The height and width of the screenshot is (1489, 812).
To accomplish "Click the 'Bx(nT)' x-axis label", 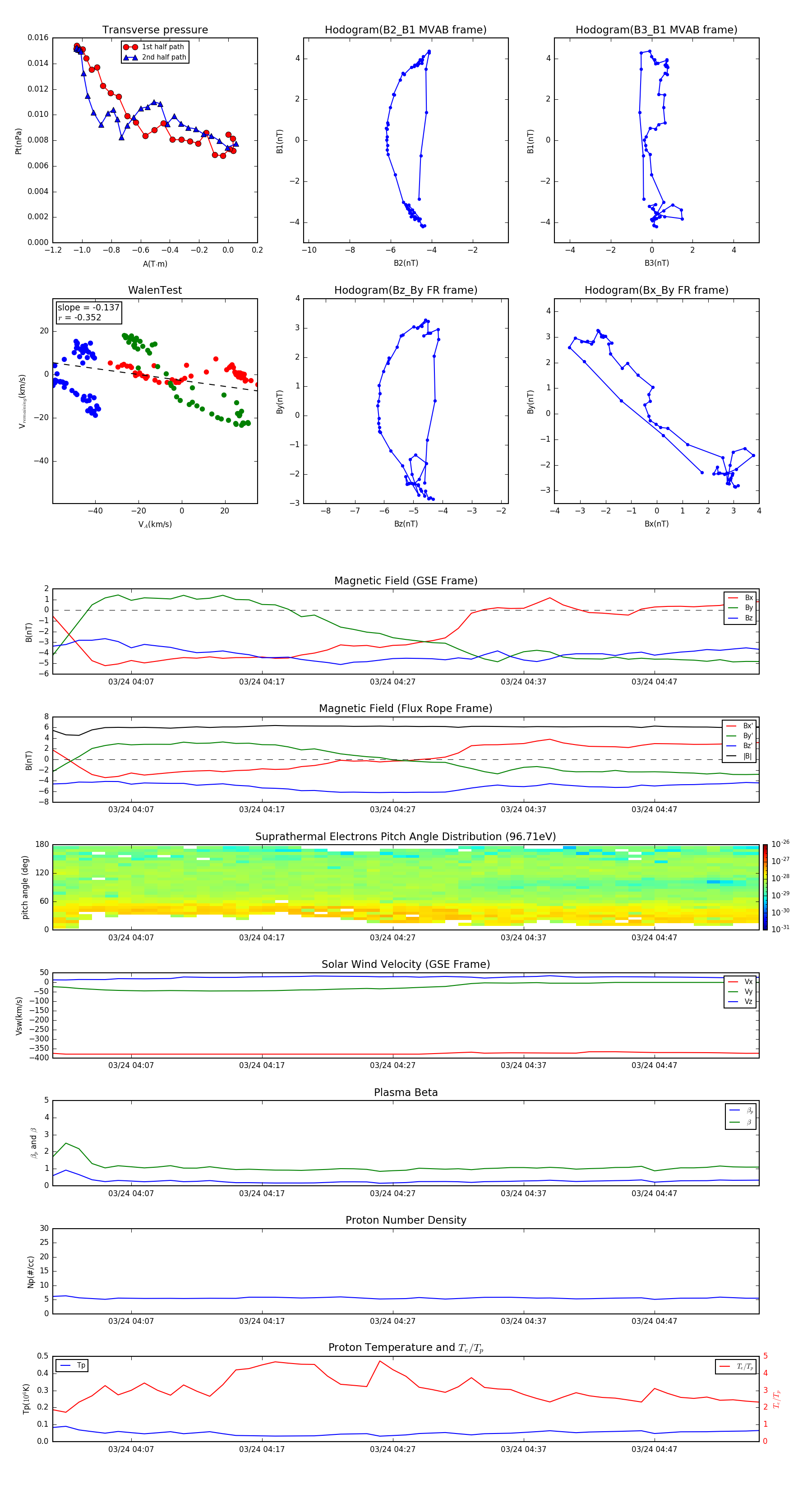I will pos(656,524).
